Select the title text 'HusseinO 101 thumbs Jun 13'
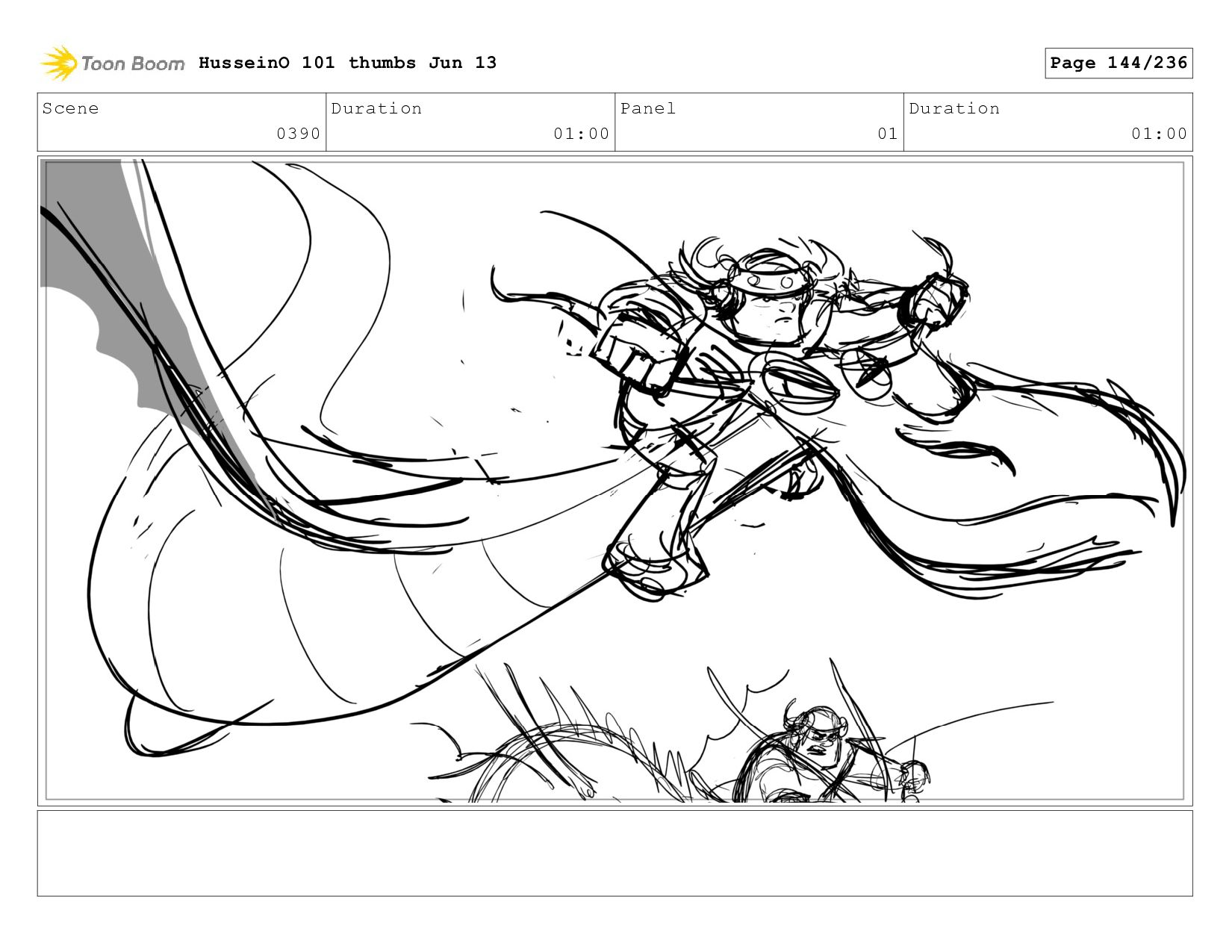The width and height of the screenshot is (1232, 952). (347, 63)
